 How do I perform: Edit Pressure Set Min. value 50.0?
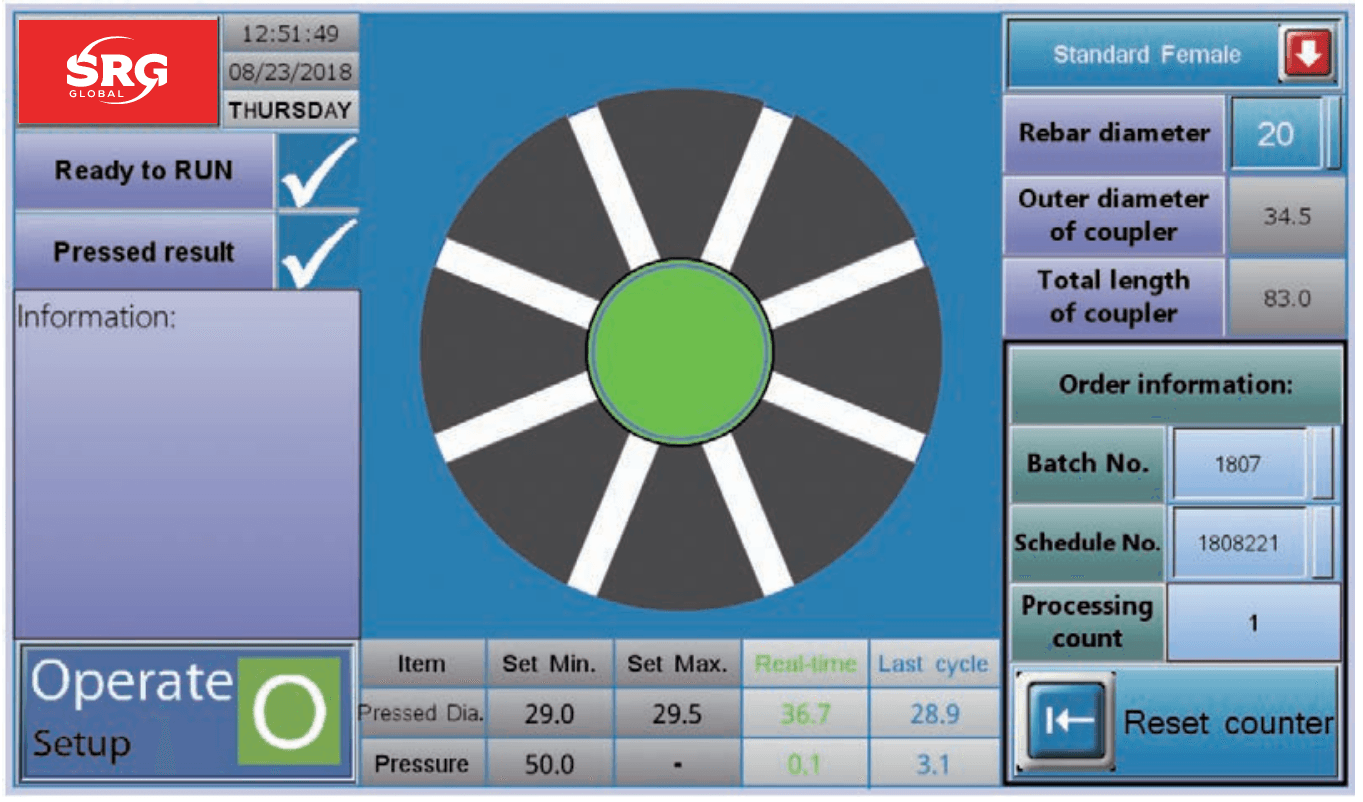point(548,764)
